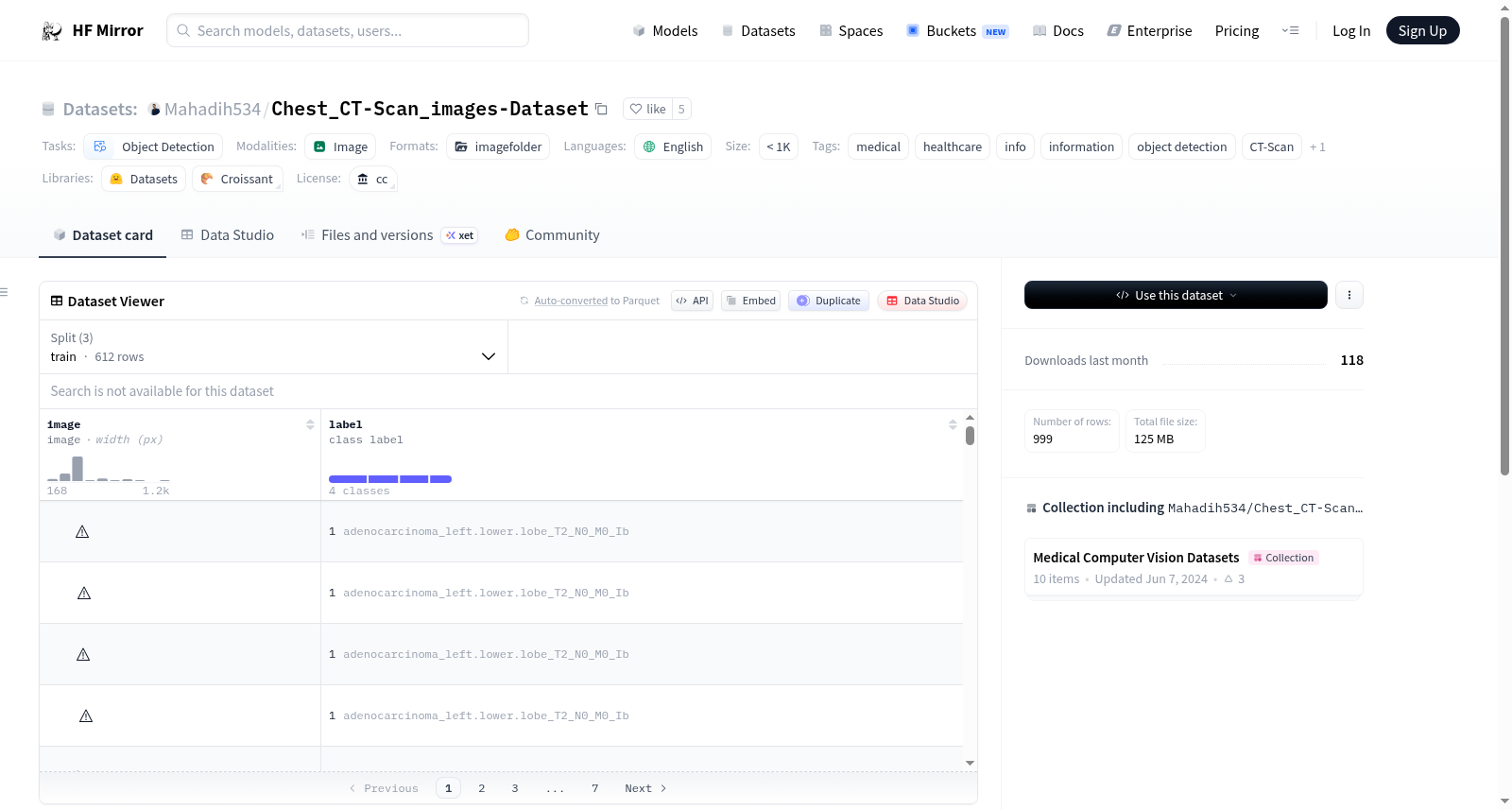This screenshot has height=810, width=1512.
Task: Click the <1K size tag
Action: click(779, 146)
